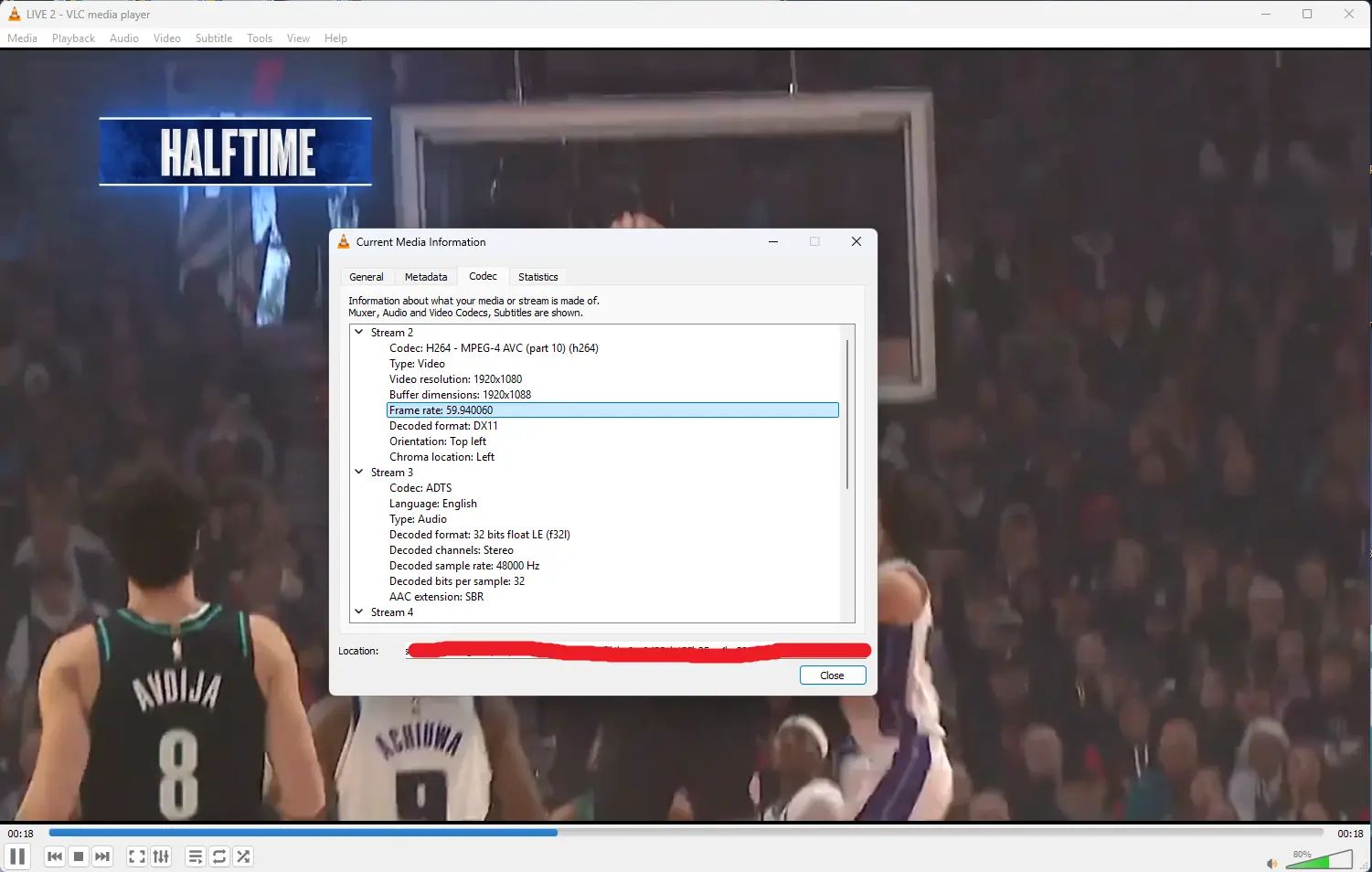This screenshot has width=1372, height=872.
Task: Click VLC cone icon in Media Information dialog
Action: coord(344,241)
